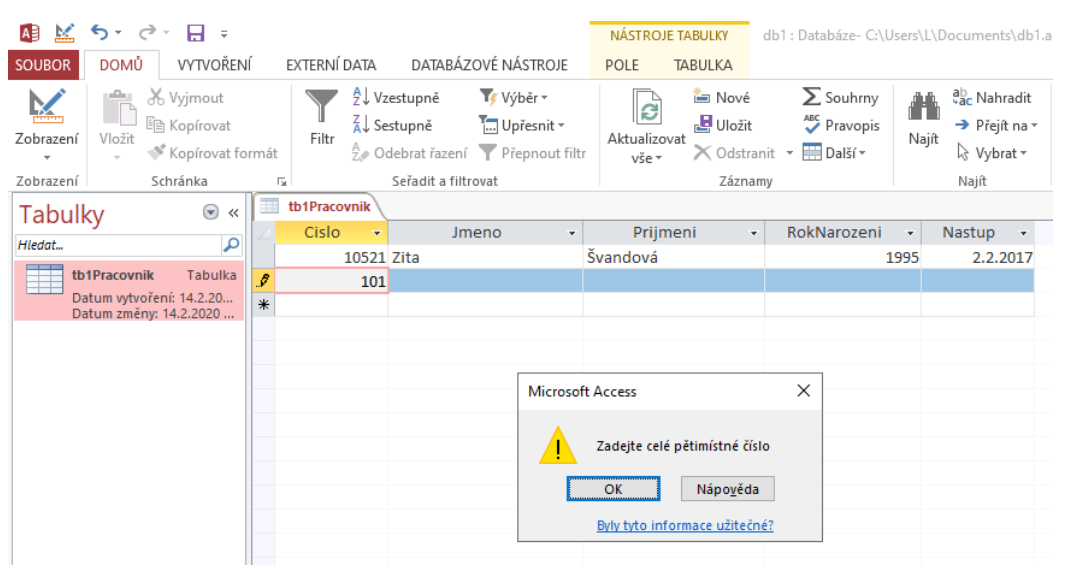Viewport: 1082px width, 568px height.
Task: Open the Prijmeni column dropdown arrow
Action: (754, 233)
